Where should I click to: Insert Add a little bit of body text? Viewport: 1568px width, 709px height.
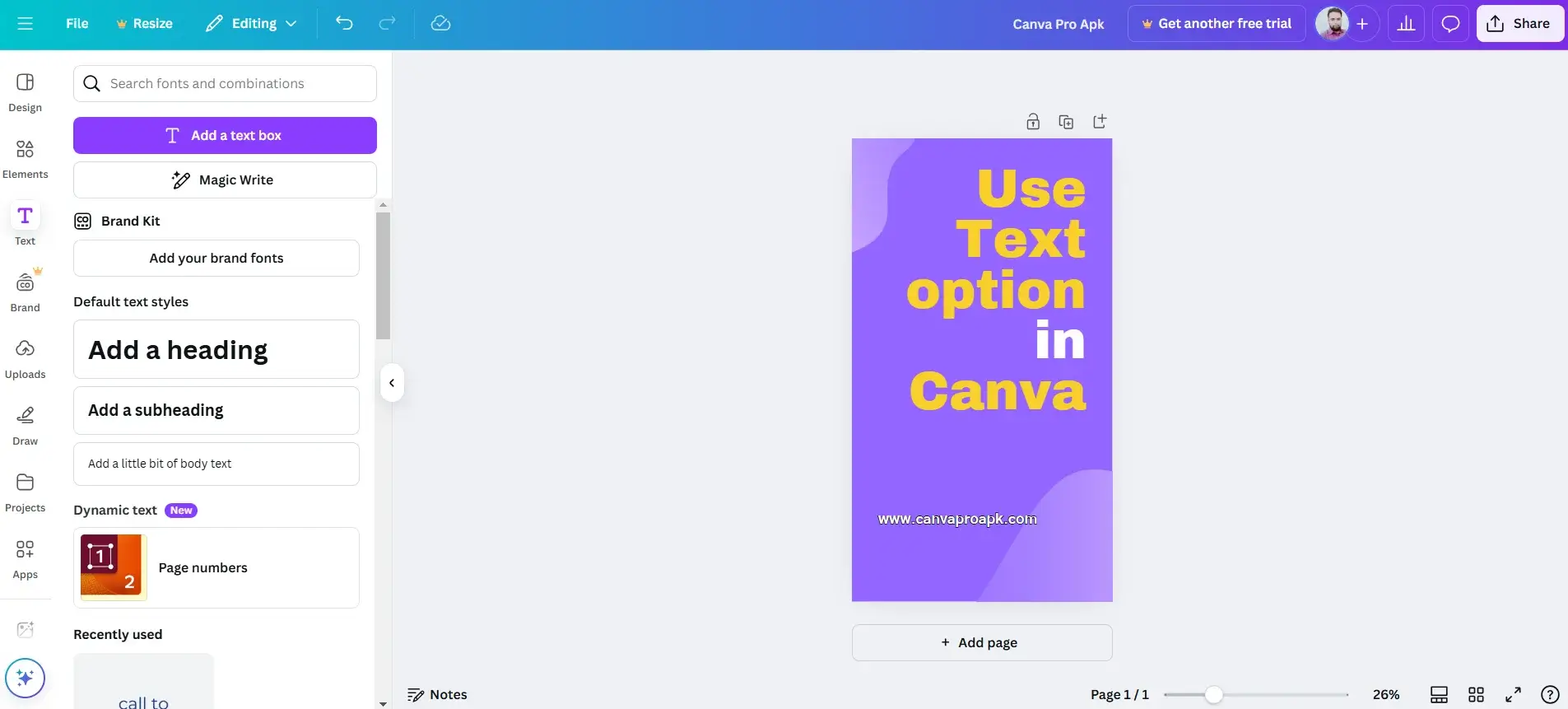pyautogui.click(x=216, y=464)
